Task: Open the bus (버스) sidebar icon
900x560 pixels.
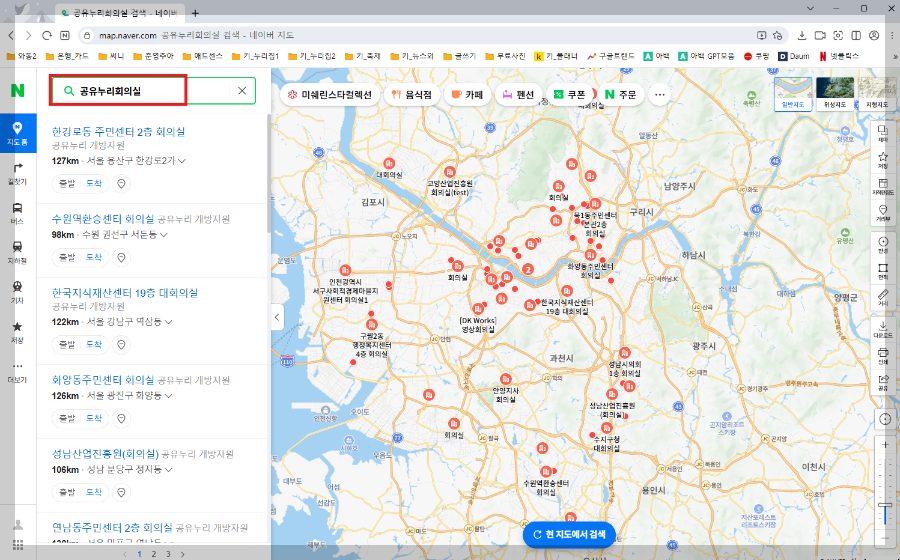Action: point(18,213)
